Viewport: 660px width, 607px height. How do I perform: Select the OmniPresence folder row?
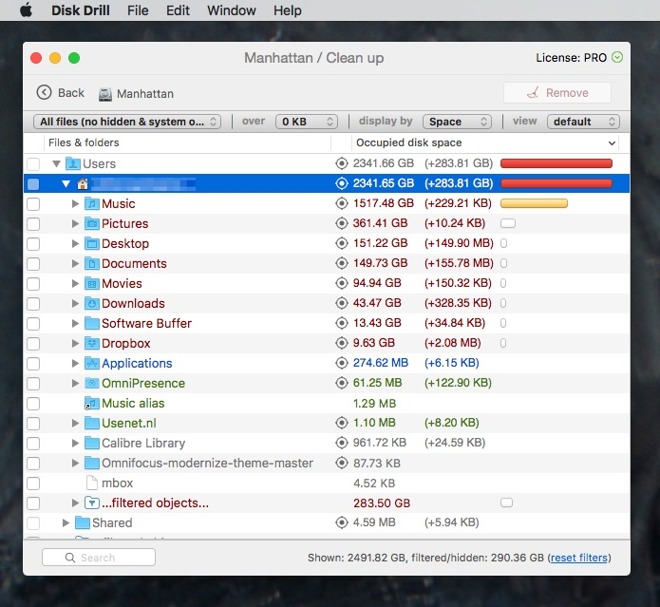pos(327,383)
